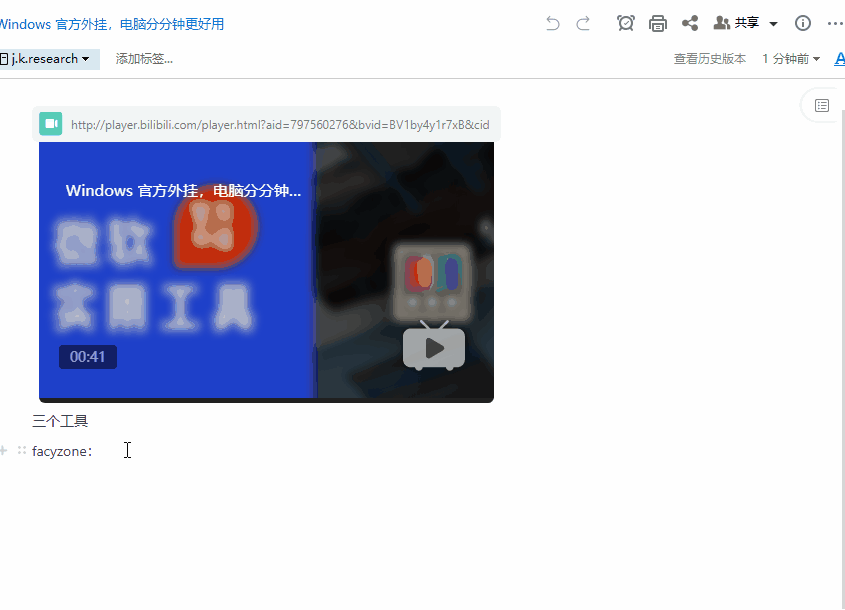
Task: Print the note using the printer icon
Action: tap(657, 23)
